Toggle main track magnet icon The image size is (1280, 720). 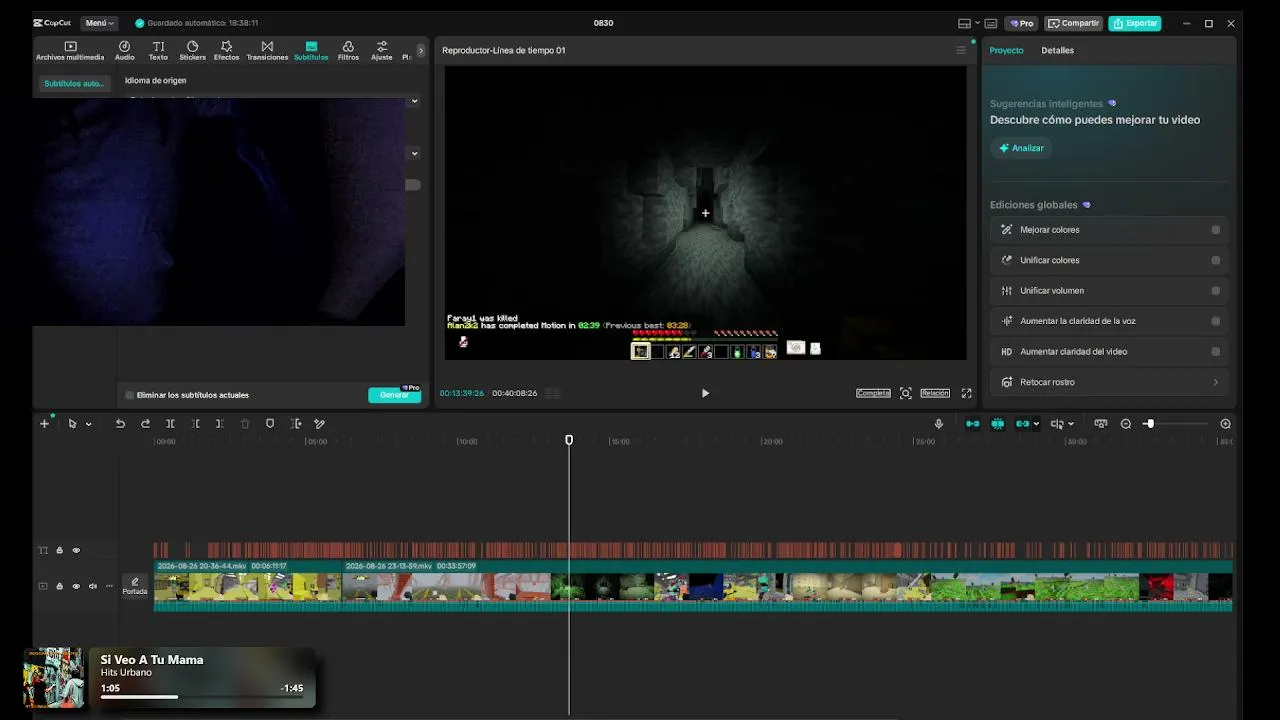coord(972,424)
